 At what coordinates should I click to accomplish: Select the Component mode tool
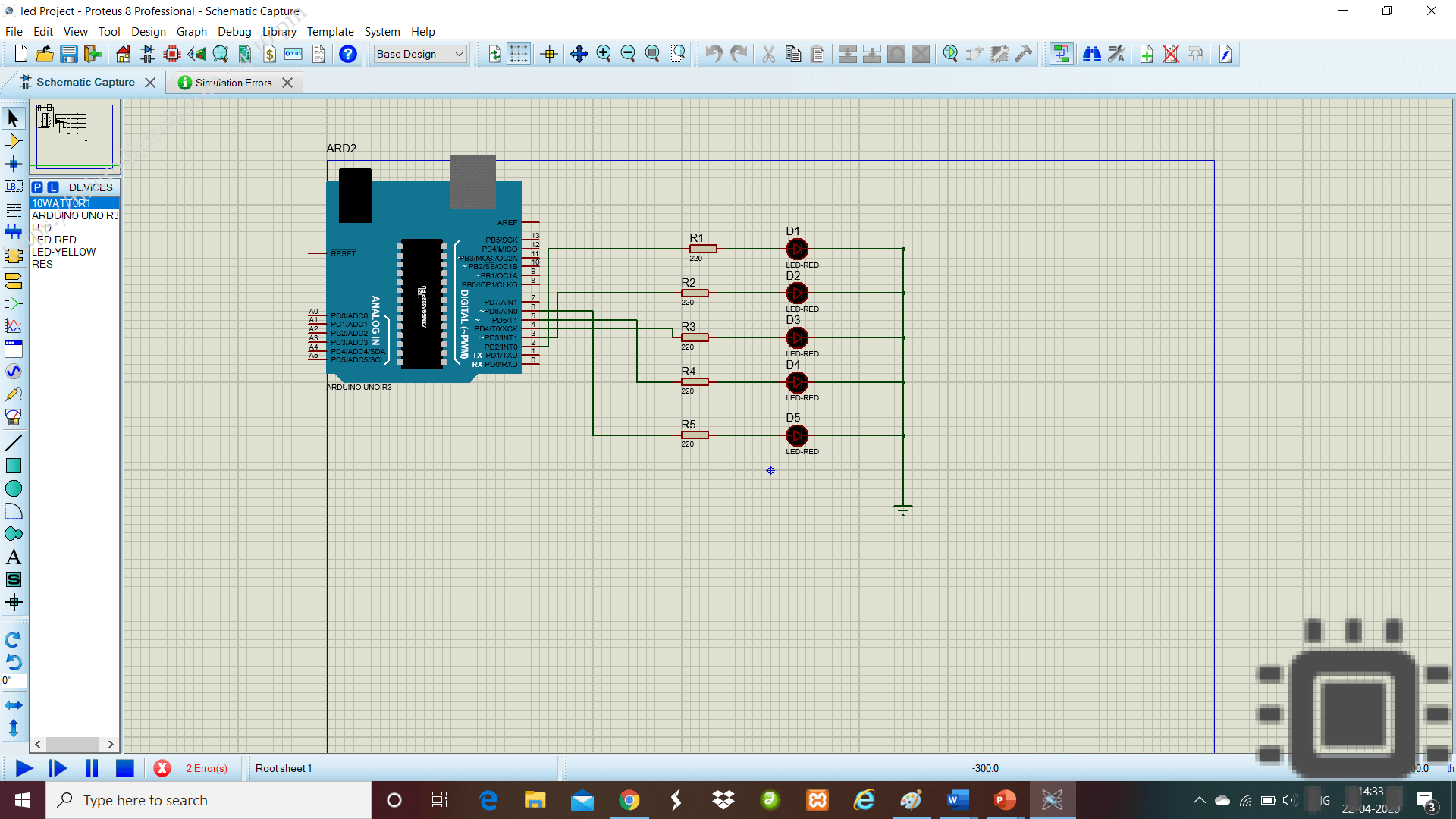pyautogui.click(x=13, y=141)
